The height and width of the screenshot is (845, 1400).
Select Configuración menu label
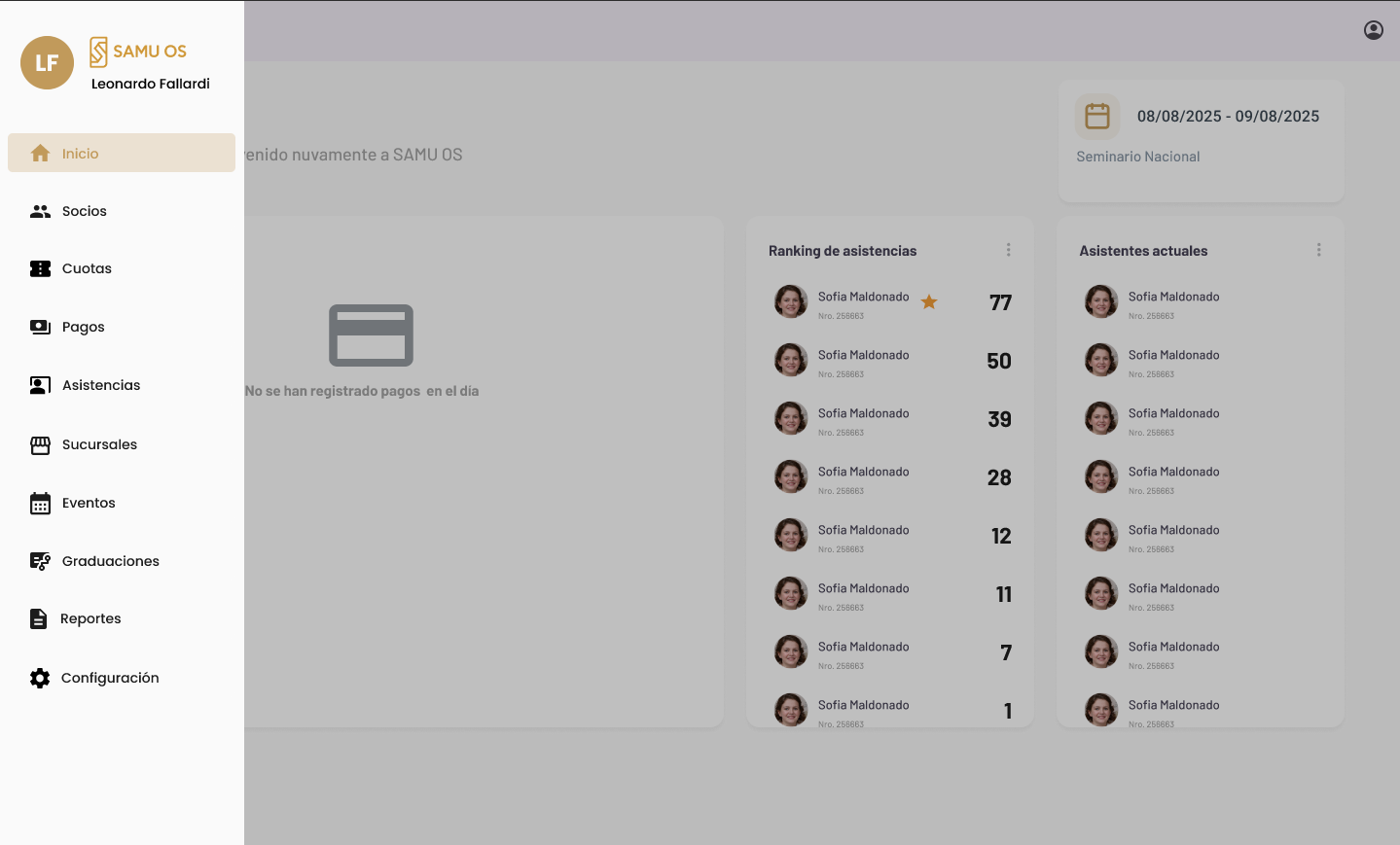tap(110, 678)
